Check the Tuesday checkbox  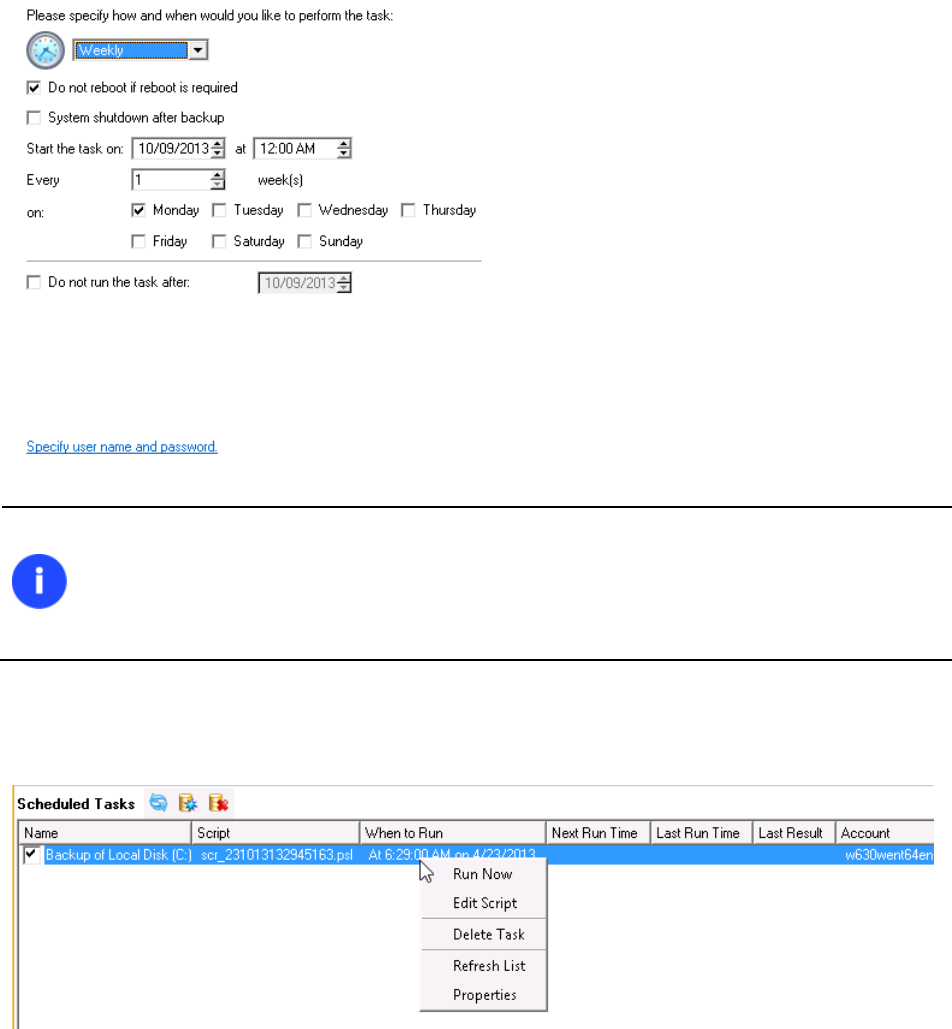coord(219,210)
